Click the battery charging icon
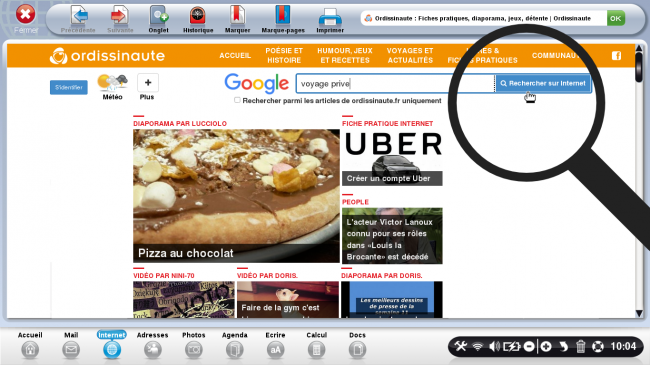The height and width of the screenshot is (365, 650). click(512, 346)
